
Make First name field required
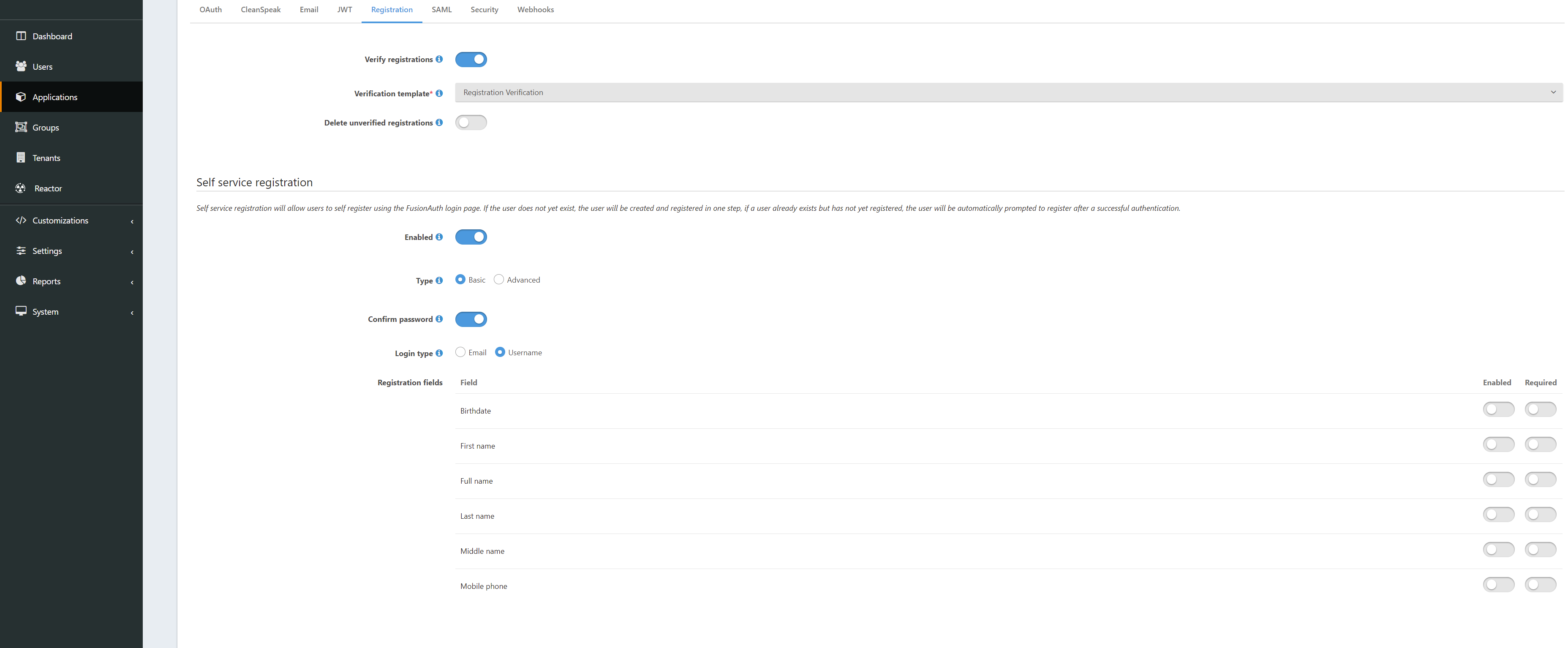click(1540, 444)
